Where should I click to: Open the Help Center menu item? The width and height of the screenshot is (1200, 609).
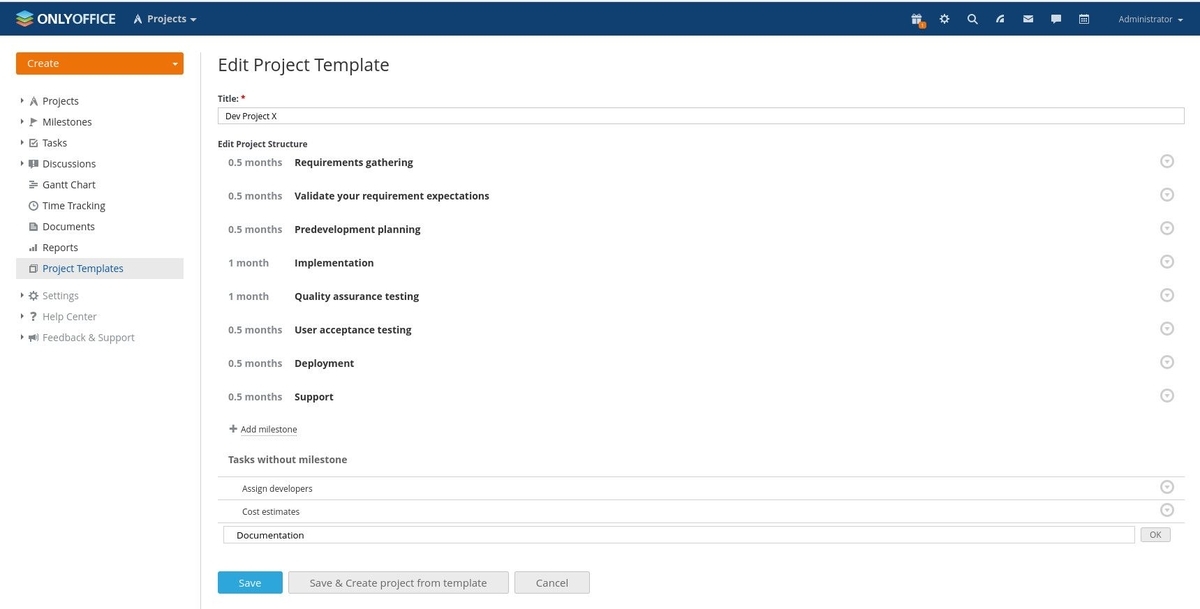tap(71, 316)
